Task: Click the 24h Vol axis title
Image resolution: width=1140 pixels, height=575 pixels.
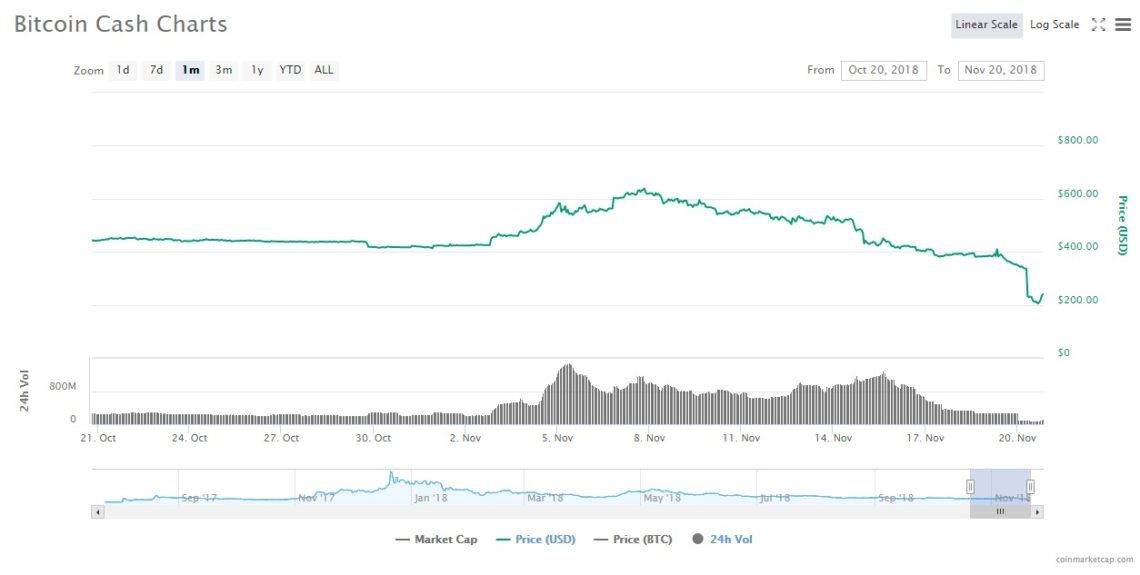Action: pyautogui.click(x=25, y=391)
